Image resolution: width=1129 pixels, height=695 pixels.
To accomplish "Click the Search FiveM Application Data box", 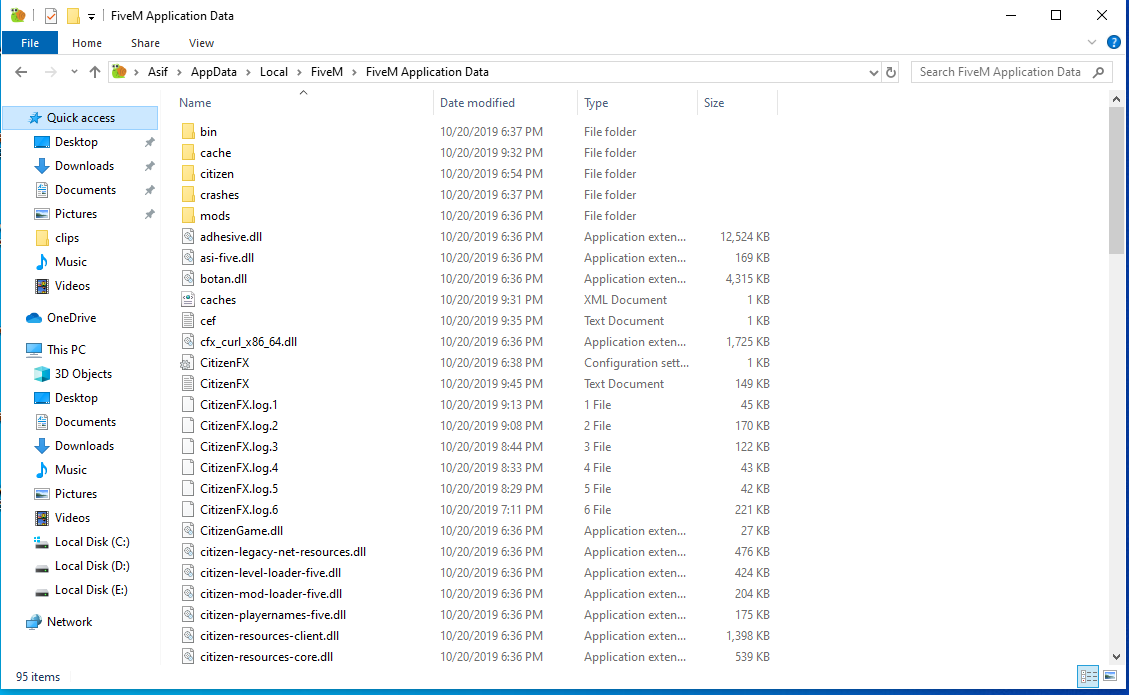I will click(x=1000, y=72).
